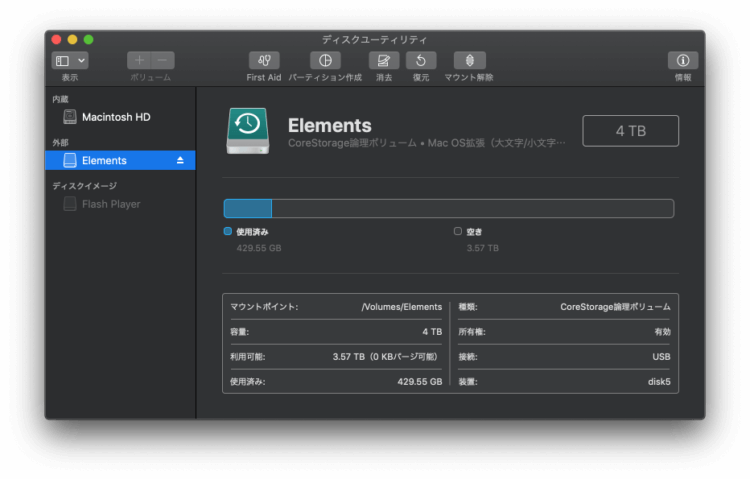Click the yellow minimize window button
750x479 pixels.
73,39
